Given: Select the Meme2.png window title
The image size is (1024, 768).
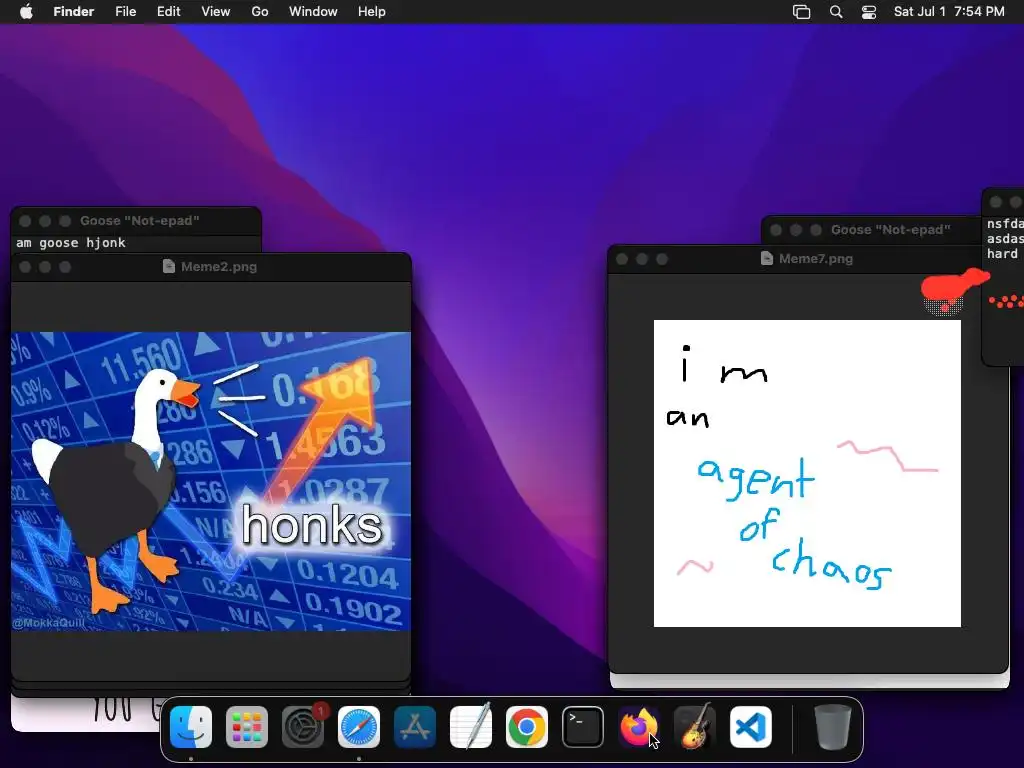Looking at the screenshot, I should [219, 266].
